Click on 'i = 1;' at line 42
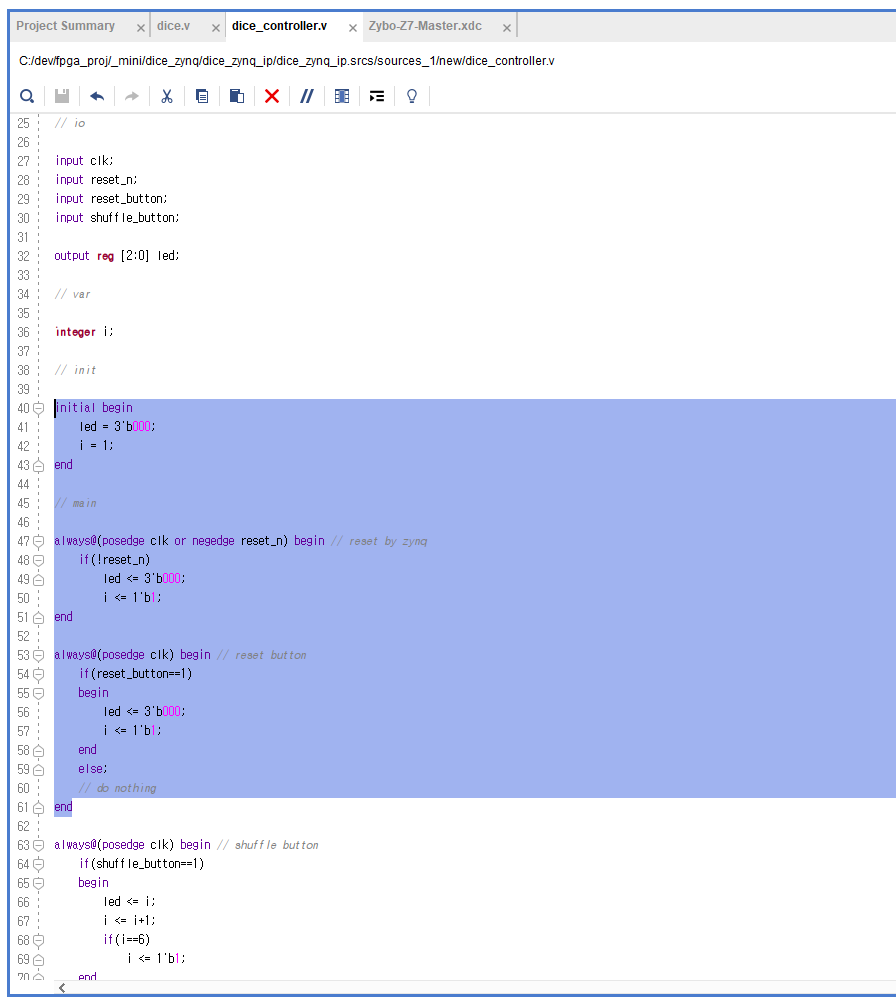Screen dimensions: 896x1006 96,445
